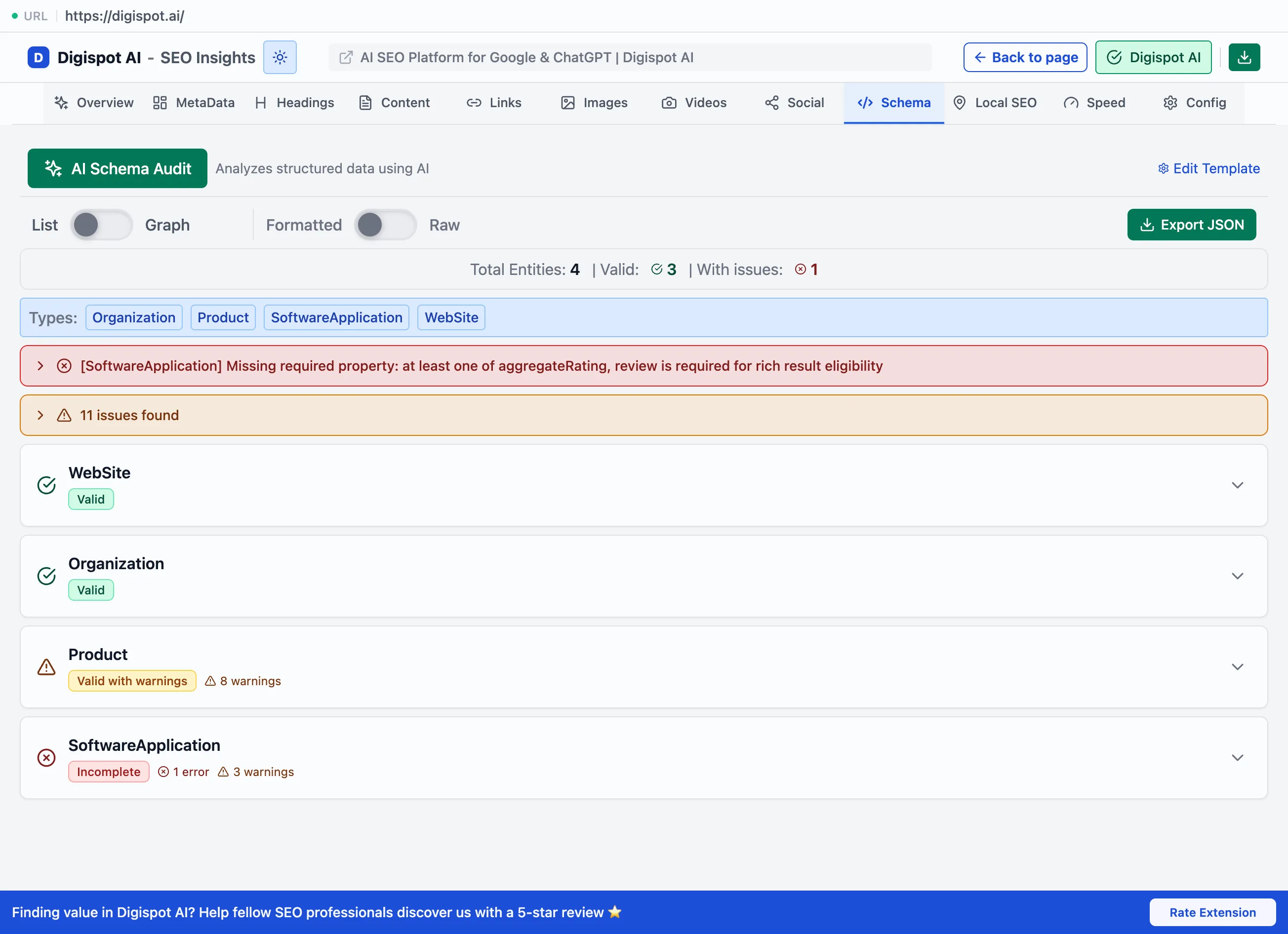Screen dimensions: 1288x934
Task: Click the 'Valid with warnings' badge
Action: point(132,681)
